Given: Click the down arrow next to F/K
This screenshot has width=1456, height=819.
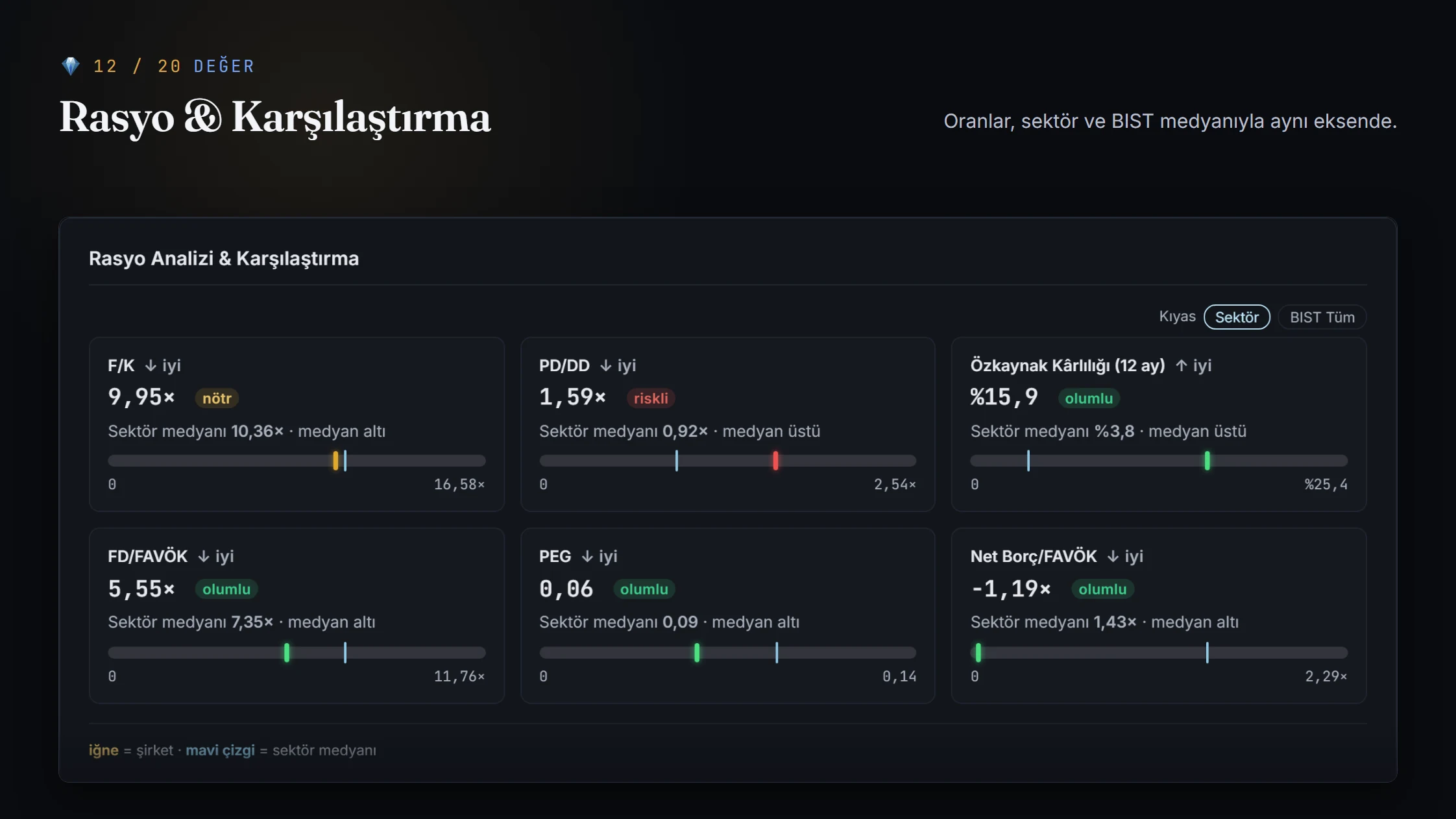Looking at the screenshot, I should (x=151, y=366).
